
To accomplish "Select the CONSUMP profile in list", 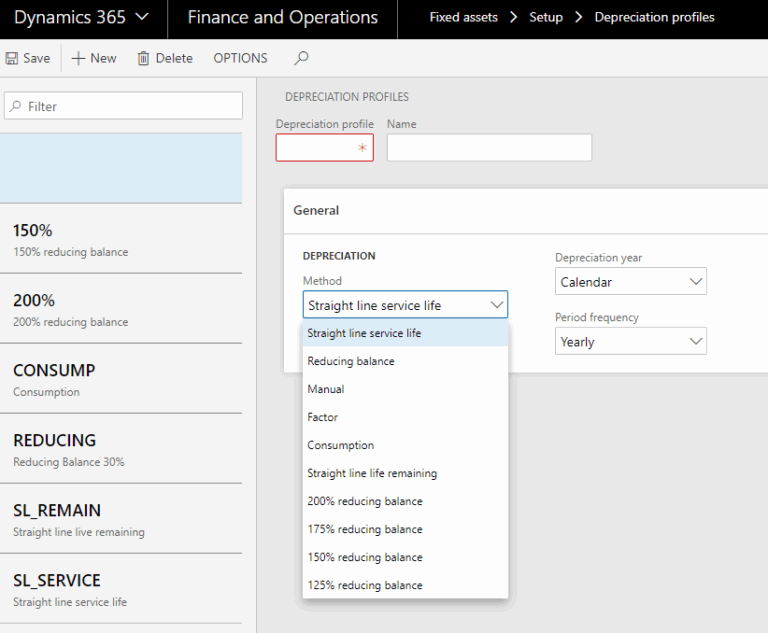I will coord(121,379).
